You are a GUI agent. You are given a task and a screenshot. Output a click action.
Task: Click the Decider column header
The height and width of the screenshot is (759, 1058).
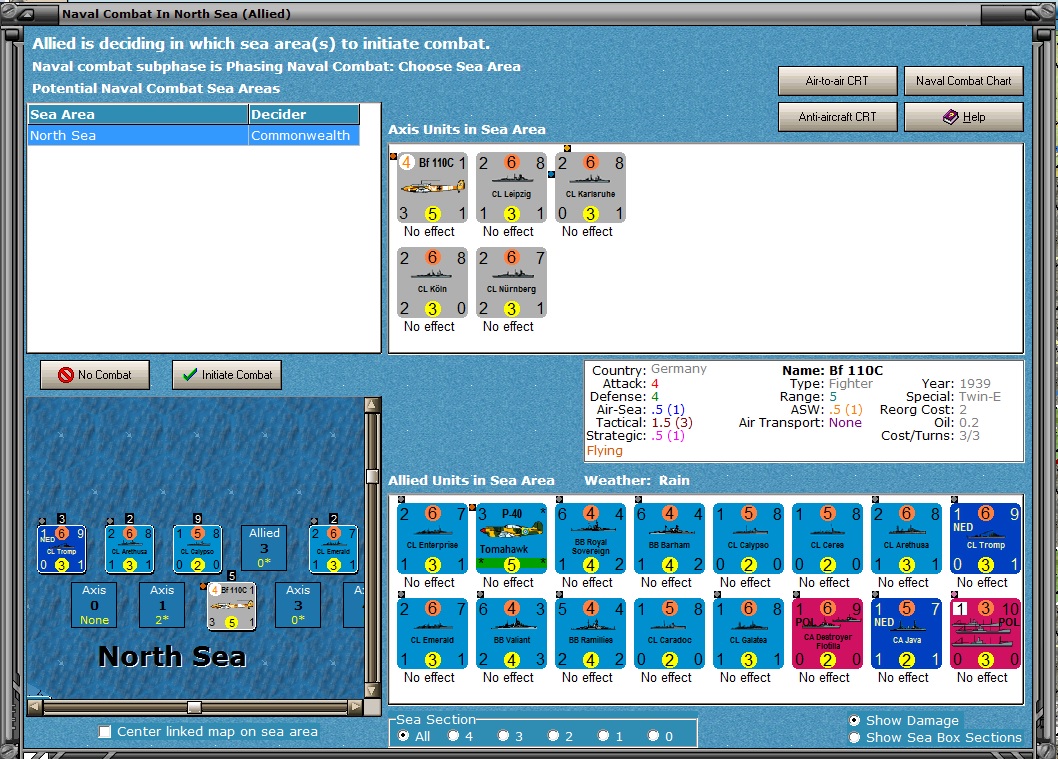304,115
